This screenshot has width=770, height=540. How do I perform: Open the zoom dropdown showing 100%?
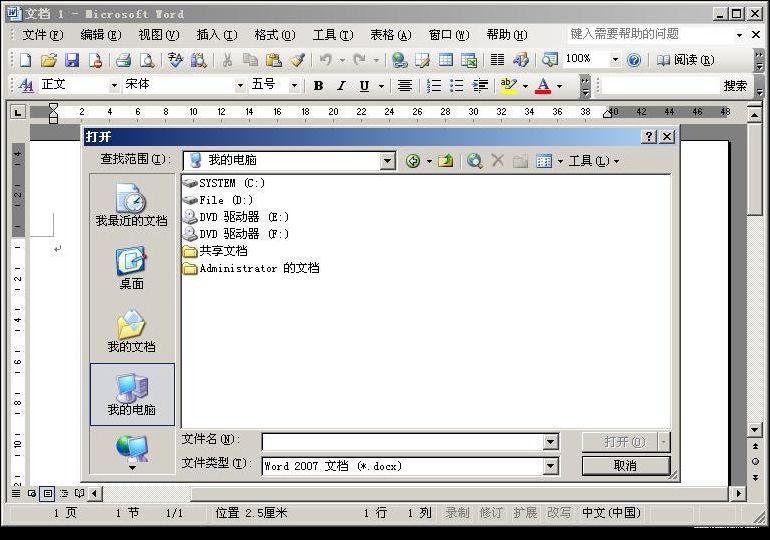pos(615,60)
